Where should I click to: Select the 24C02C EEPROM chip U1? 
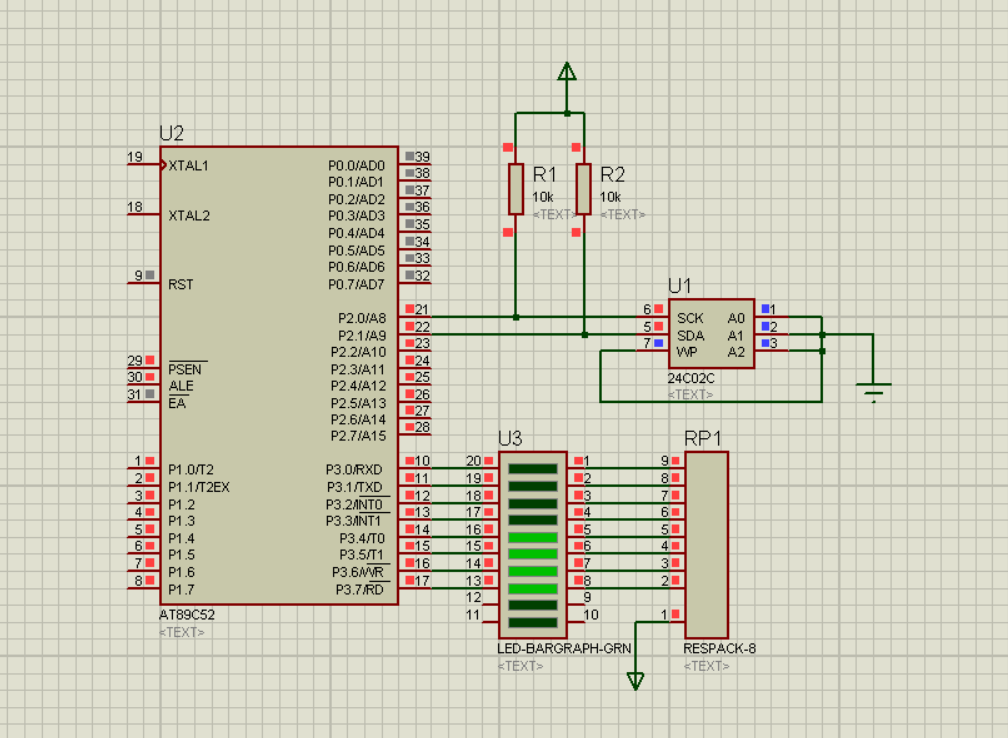pyautogui.click(x=711, y=334)
